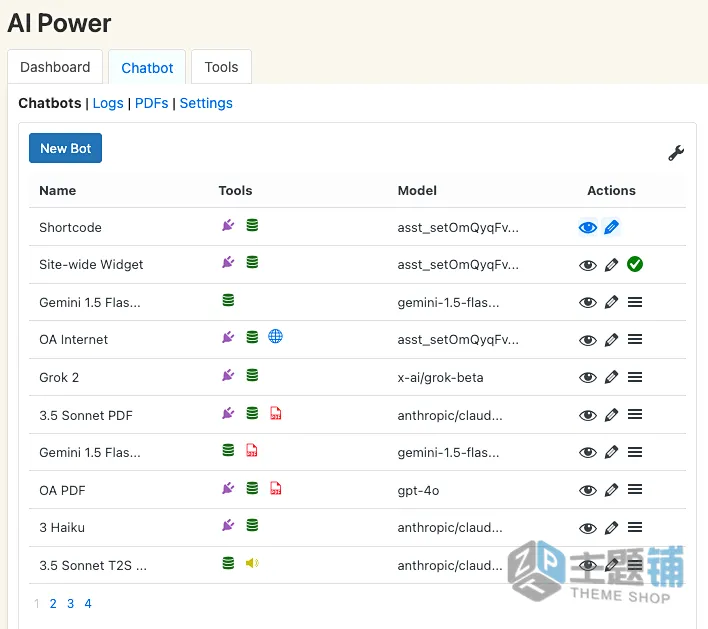Open the OA Internet row menu
708x629 pixels.
pos(635,340)
